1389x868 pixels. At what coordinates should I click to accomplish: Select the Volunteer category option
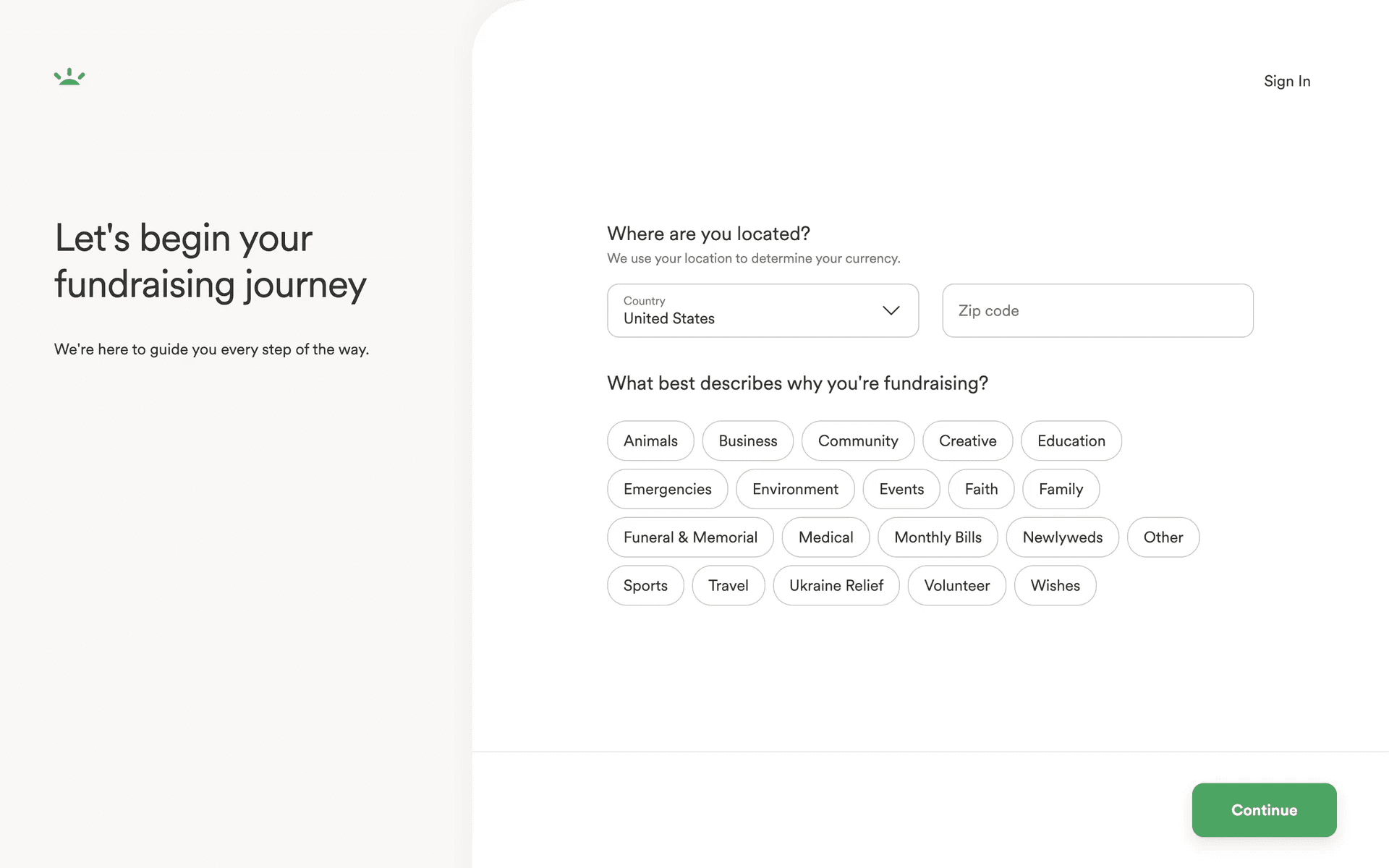(x=957, y=585)
